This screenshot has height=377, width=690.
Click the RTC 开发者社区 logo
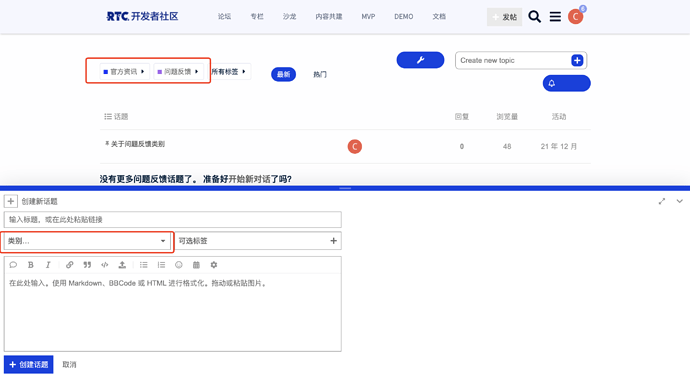point(143,16)
